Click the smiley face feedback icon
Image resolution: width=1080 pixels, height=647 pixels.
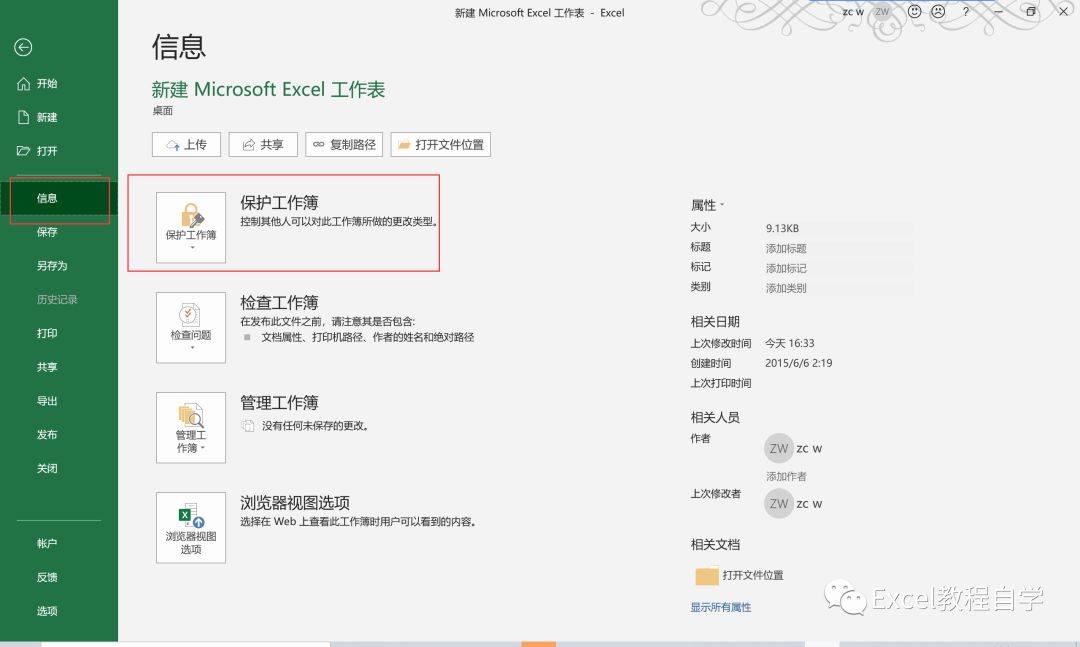915,12
